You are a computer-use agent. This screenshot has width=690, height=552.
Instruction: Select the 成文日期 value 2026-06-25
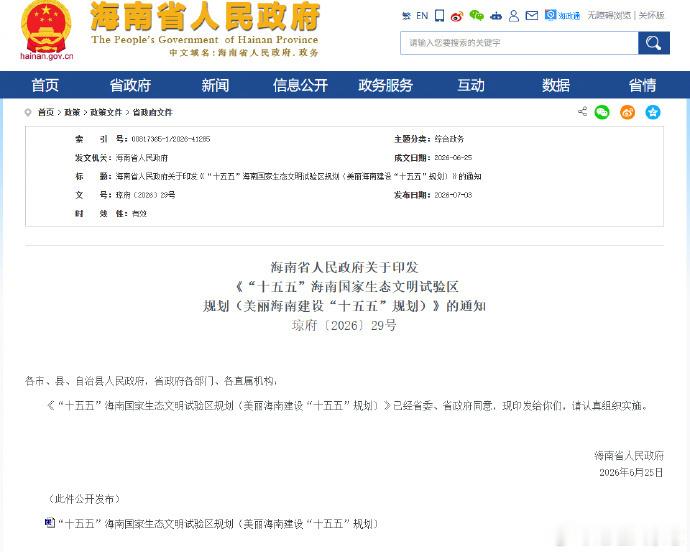pyautogui.click(x=453, y=158)
